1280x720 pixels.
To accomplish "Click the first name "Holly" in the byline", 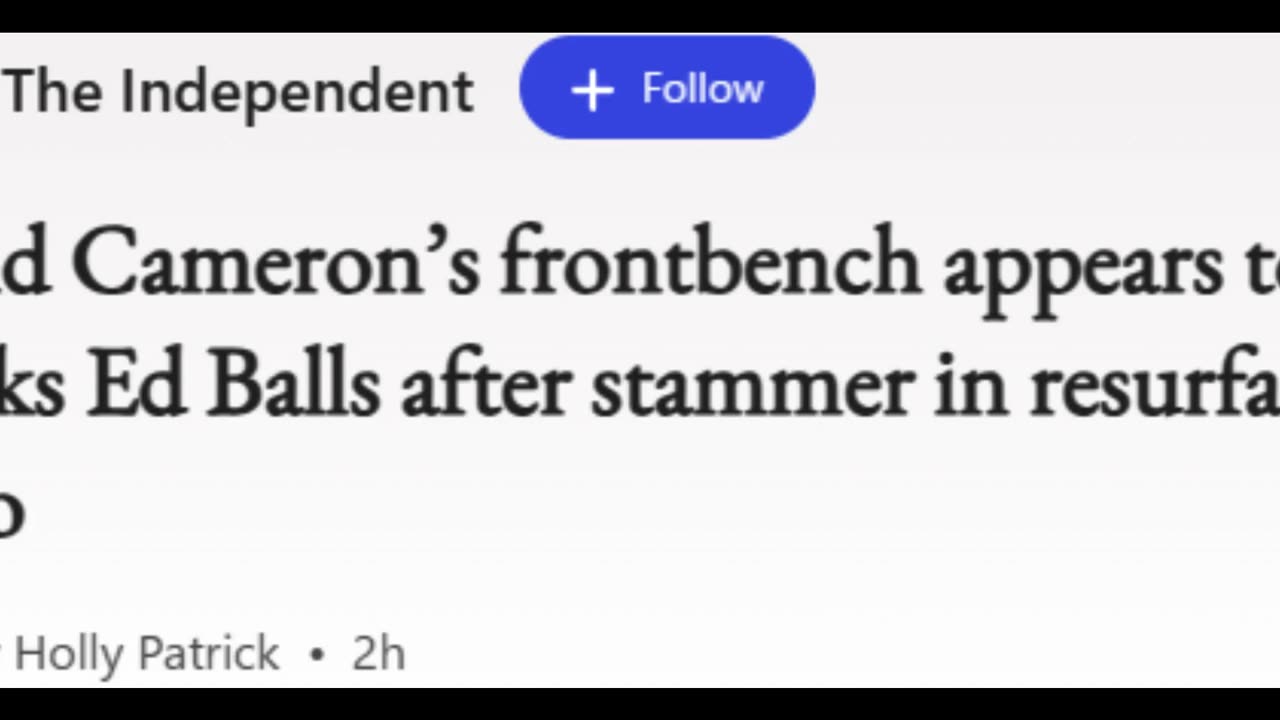I will [70, 654].
